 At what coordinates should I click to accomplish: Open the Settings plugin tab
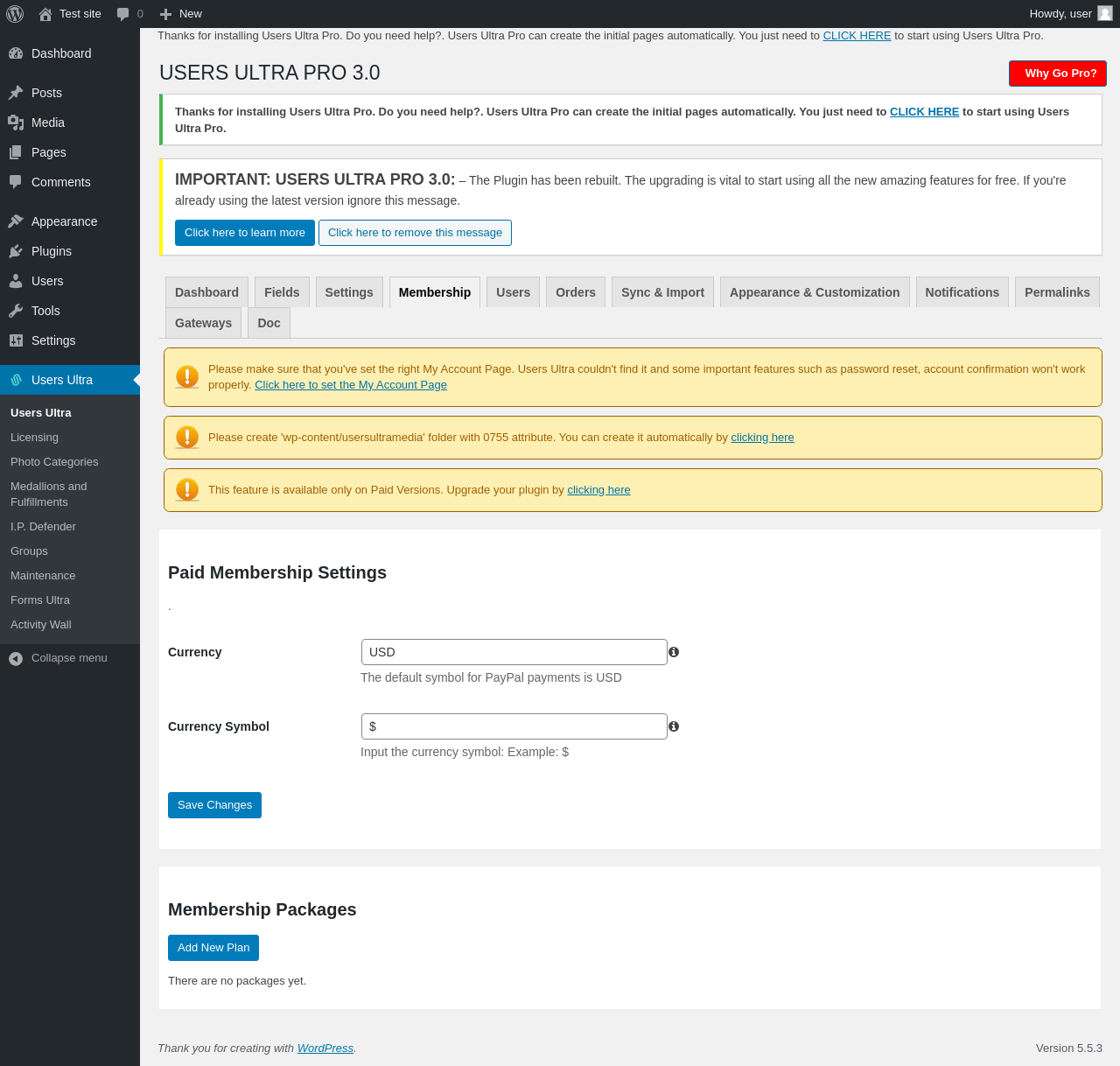tap(349, 292)
